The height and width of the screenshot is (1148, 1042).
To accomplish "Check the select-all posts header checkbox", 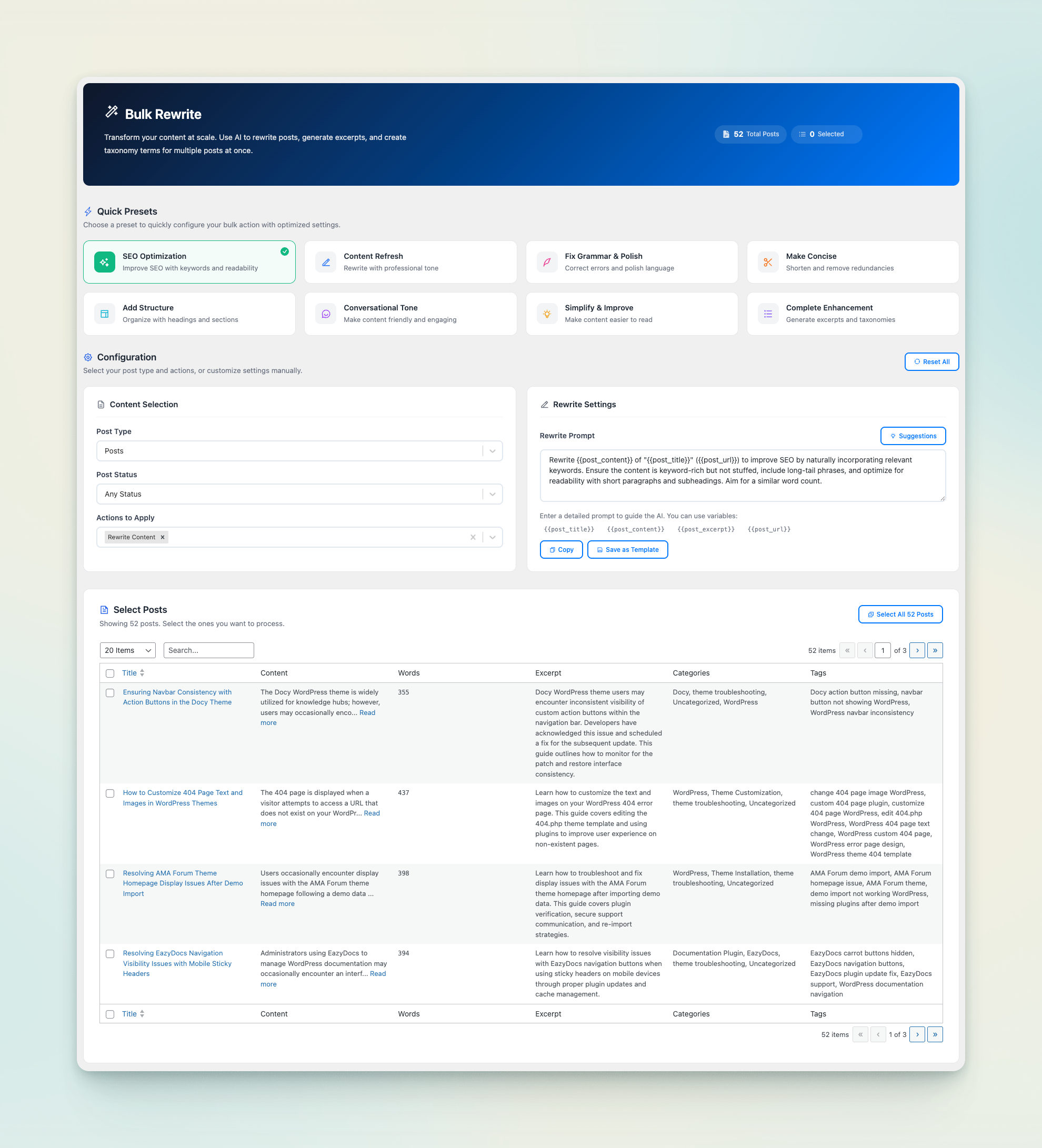I will (x=110, y=673).
